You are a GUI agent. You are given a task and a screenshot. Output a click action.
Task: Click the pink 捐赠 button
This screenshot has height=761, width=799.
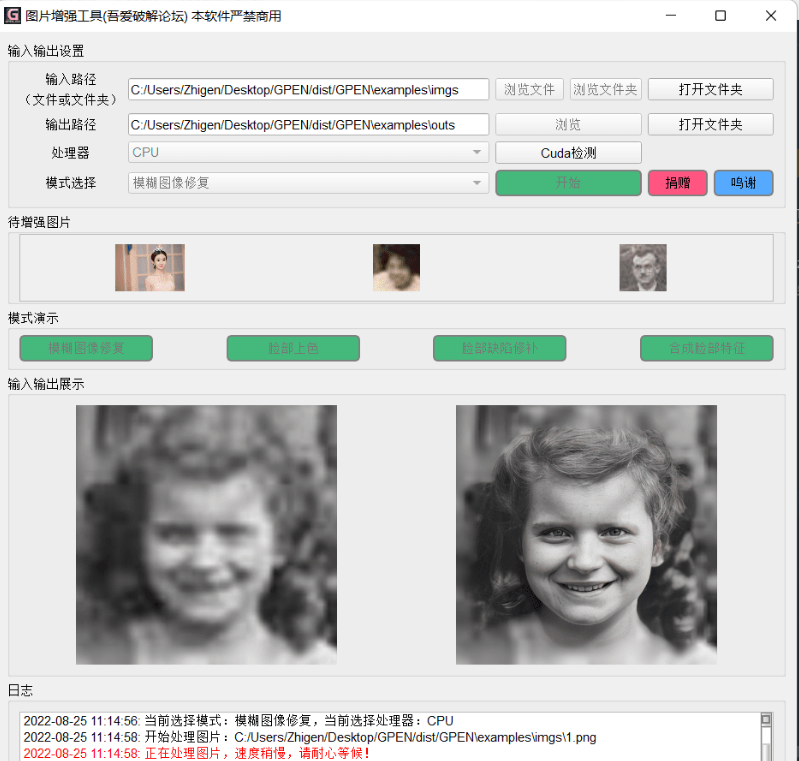tap(677, 183)
